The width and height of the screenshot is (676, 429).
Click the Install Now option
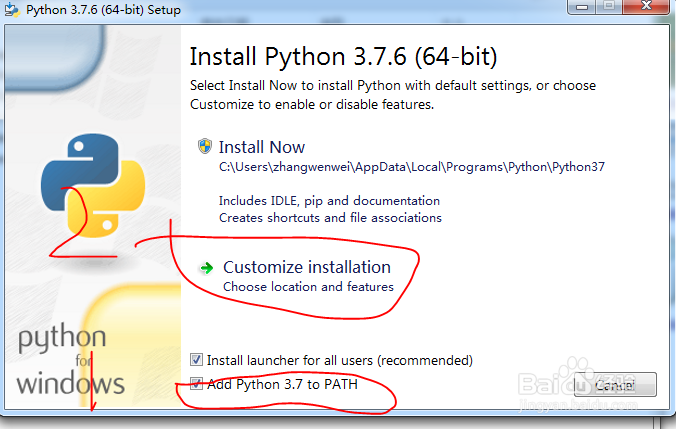click(262, 147)
